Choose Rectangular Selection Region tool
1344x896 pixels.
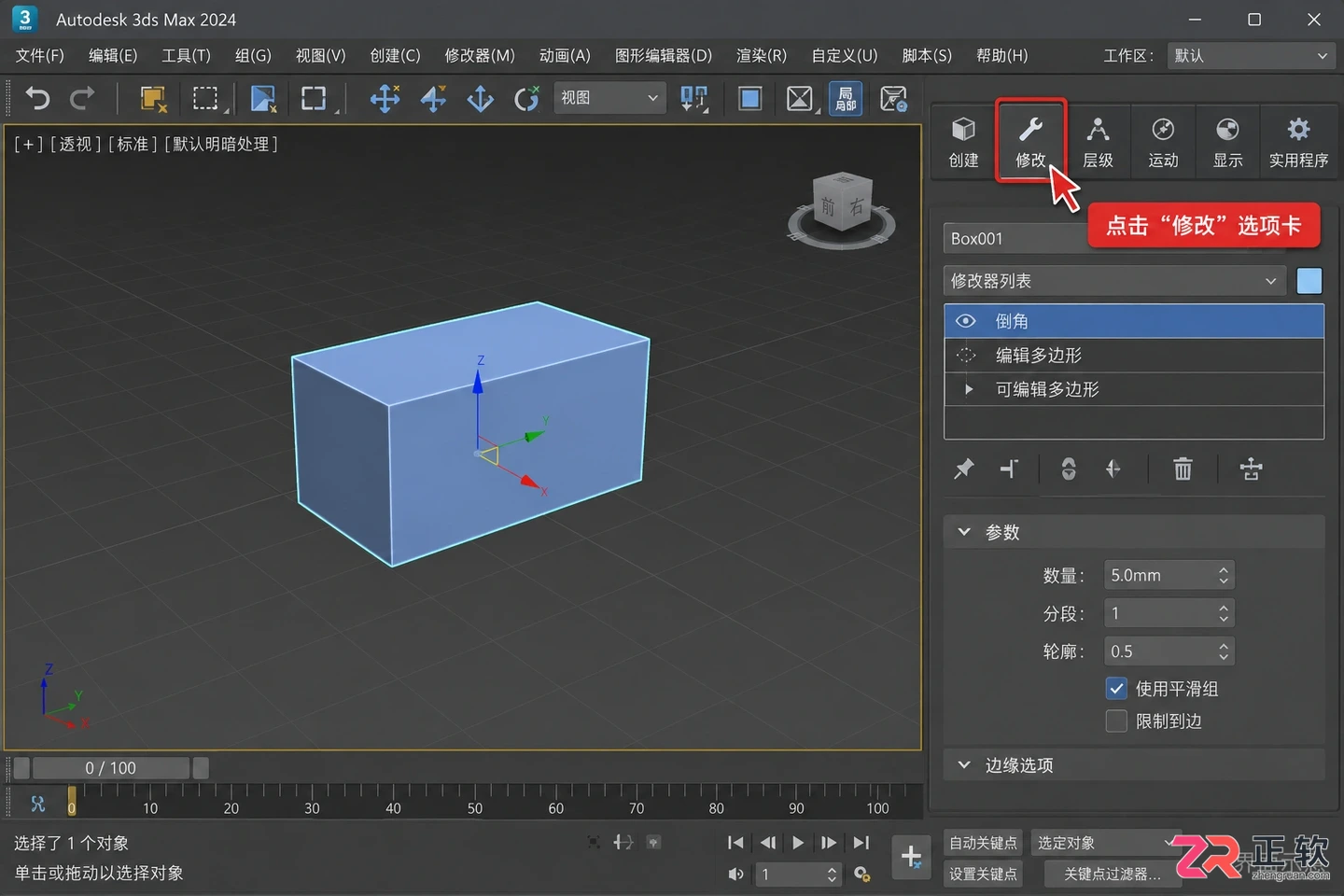(x=205, y=98)
